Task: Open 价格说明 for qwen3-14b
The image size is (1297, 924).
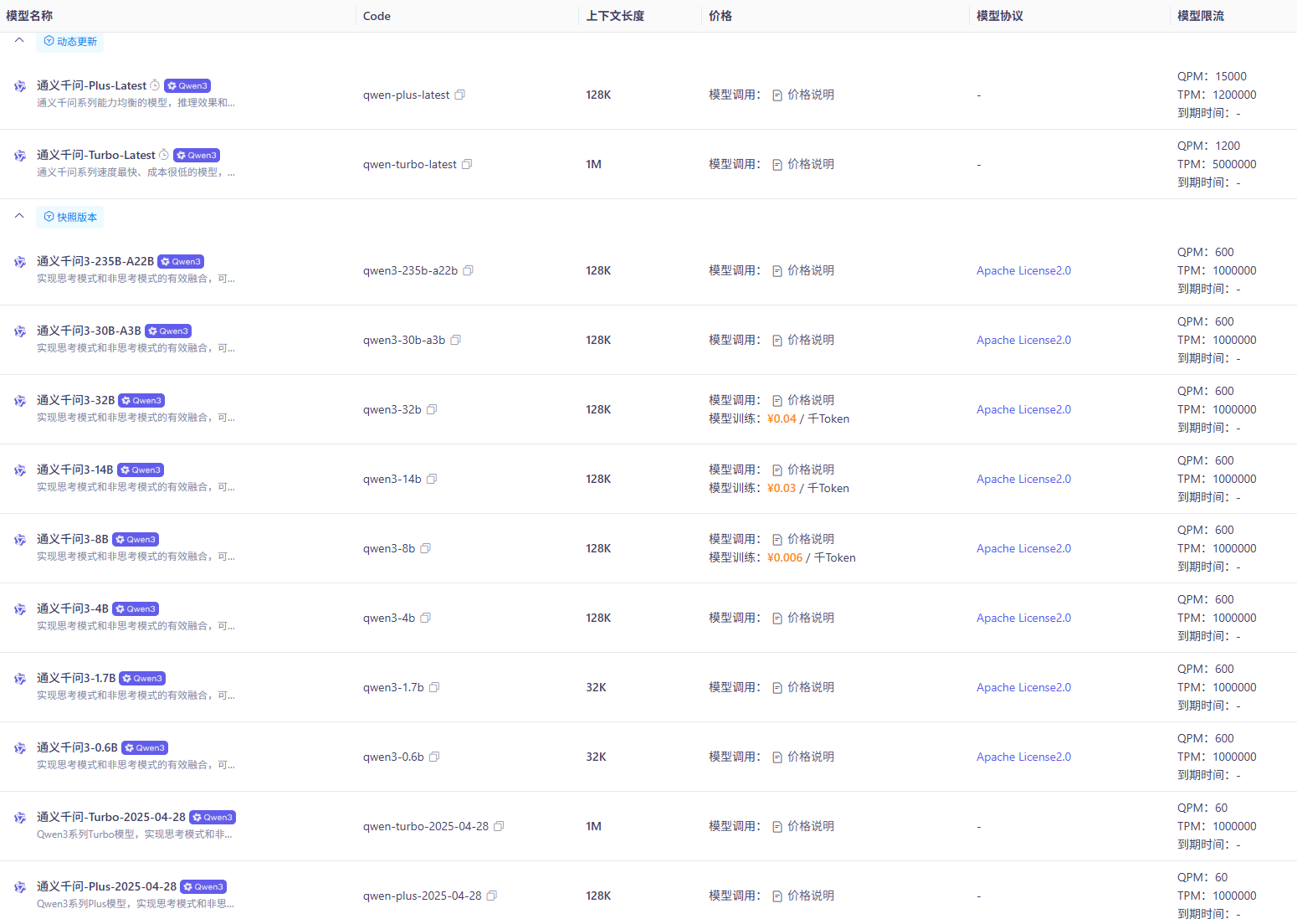Action: 803,470
